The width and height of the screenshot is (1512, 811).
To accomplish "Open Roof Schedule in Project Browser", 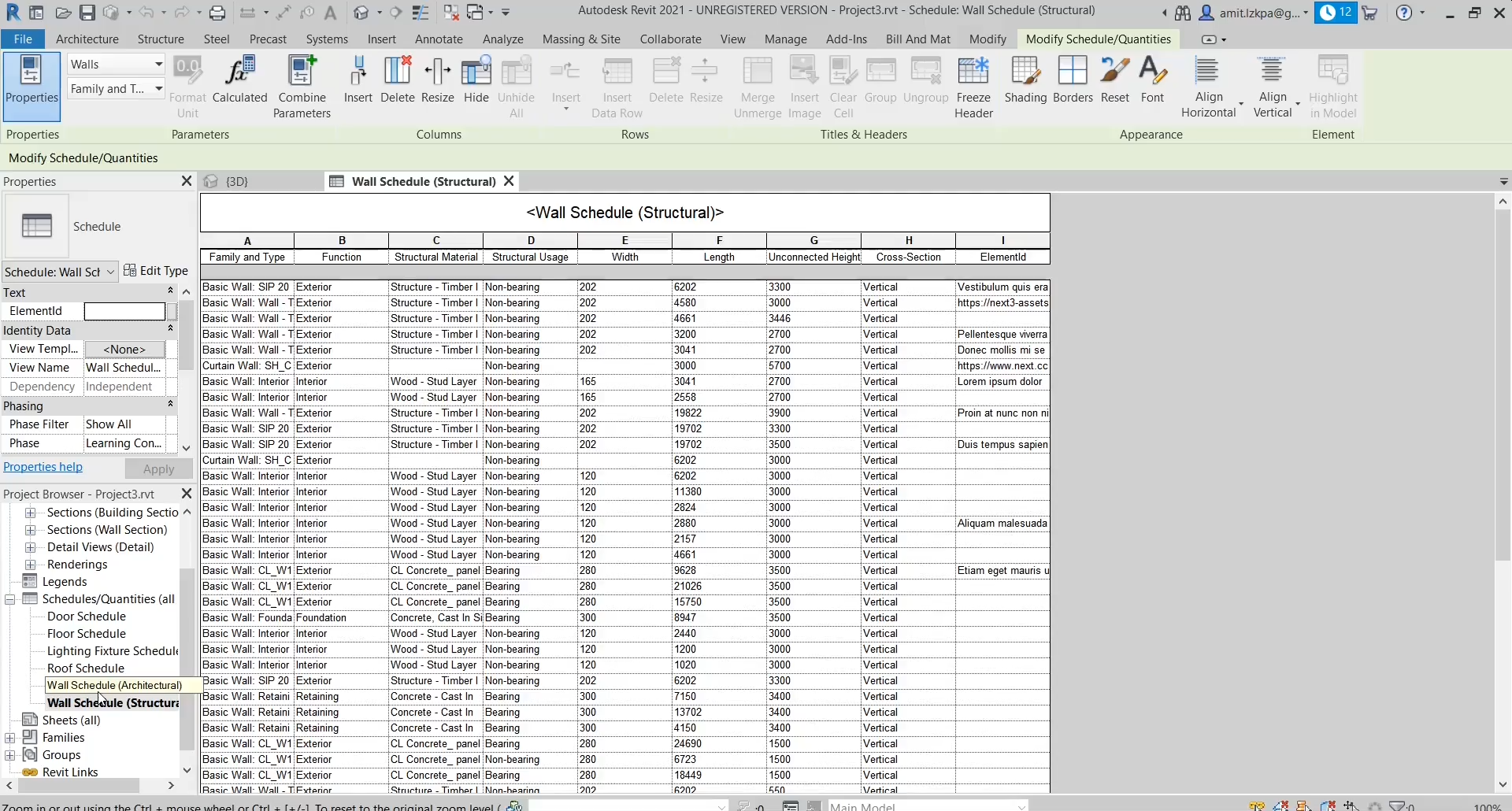I will 86,668.
